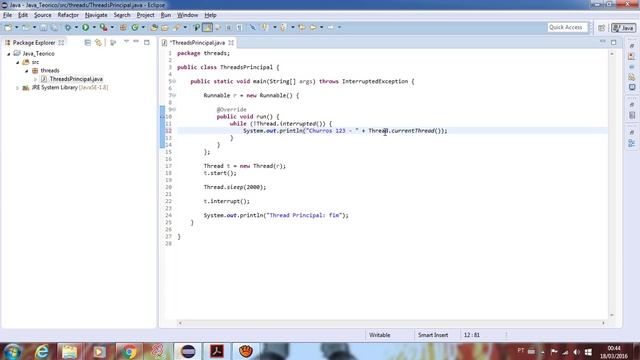Image resolution: width=640 pixels, height=360 pixels.
Task: Open the File menu
Action: [x=7, y=15]
